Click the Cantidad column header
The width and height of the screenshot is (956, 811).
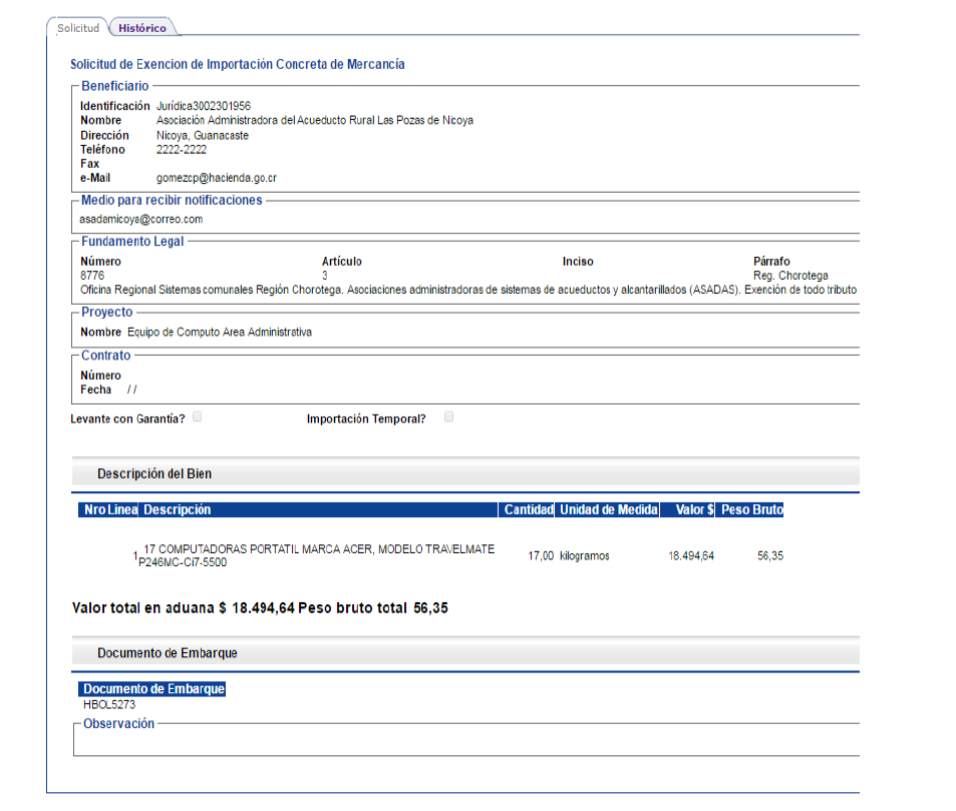[x=528, y=510]
